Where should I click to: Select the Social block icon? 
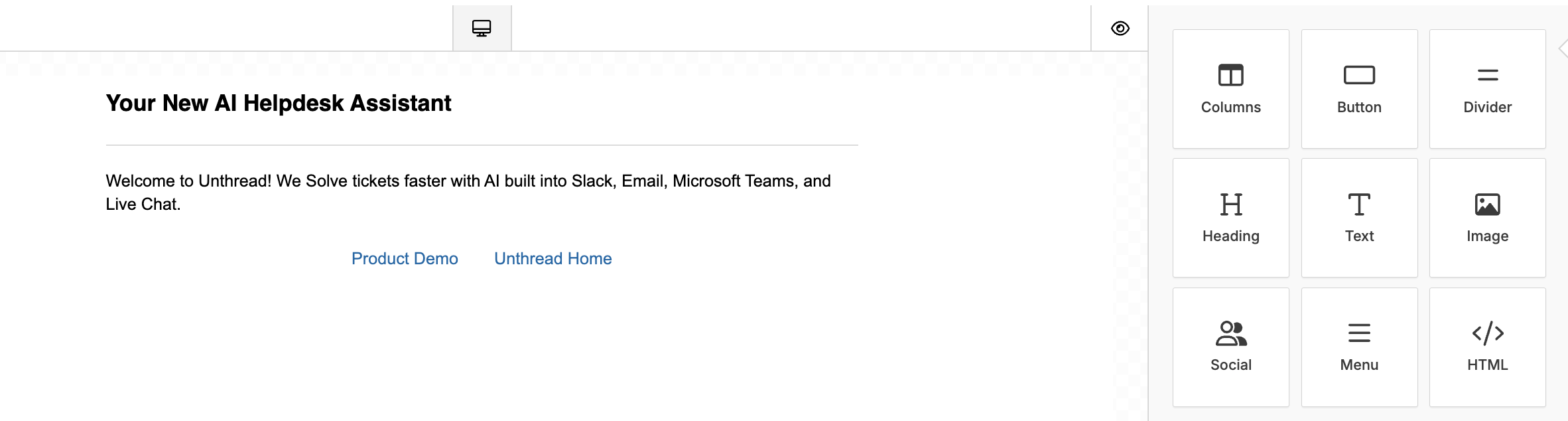(1230, 346)
